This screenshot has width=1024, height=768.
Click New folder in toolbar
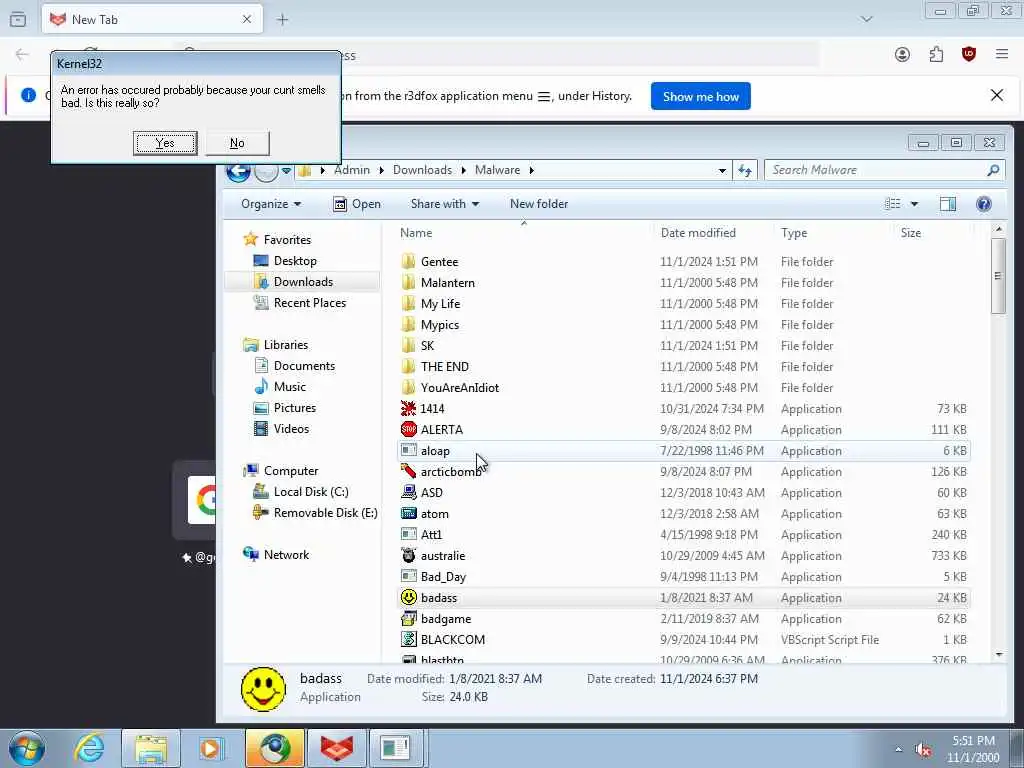(x=539, y=204)
